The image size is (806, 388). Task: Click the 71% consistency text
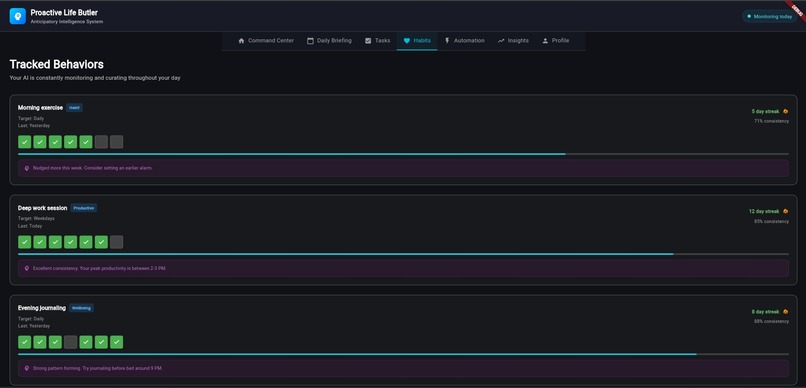tap(771, 121)
